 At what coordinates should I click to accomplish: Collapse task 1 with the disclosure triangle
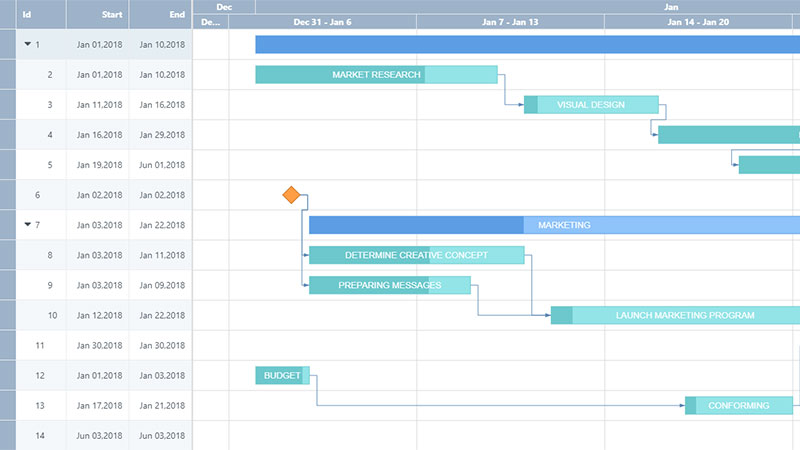(28, 44)
